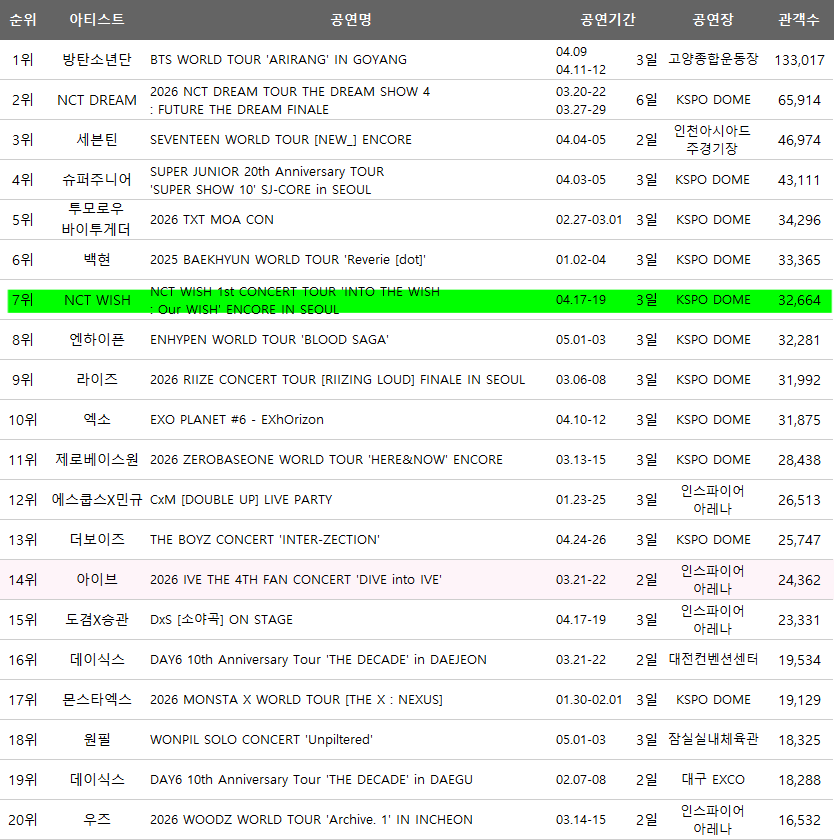Viewport: 834px width, 840px height.
Task: Select EXO PLANET #6 - EXhOrizon title
Action: [237, 419]
